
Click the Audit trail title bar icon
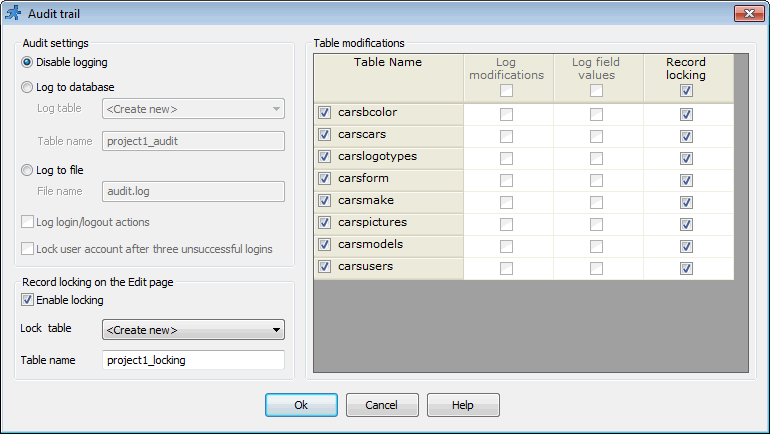(13, 13)
